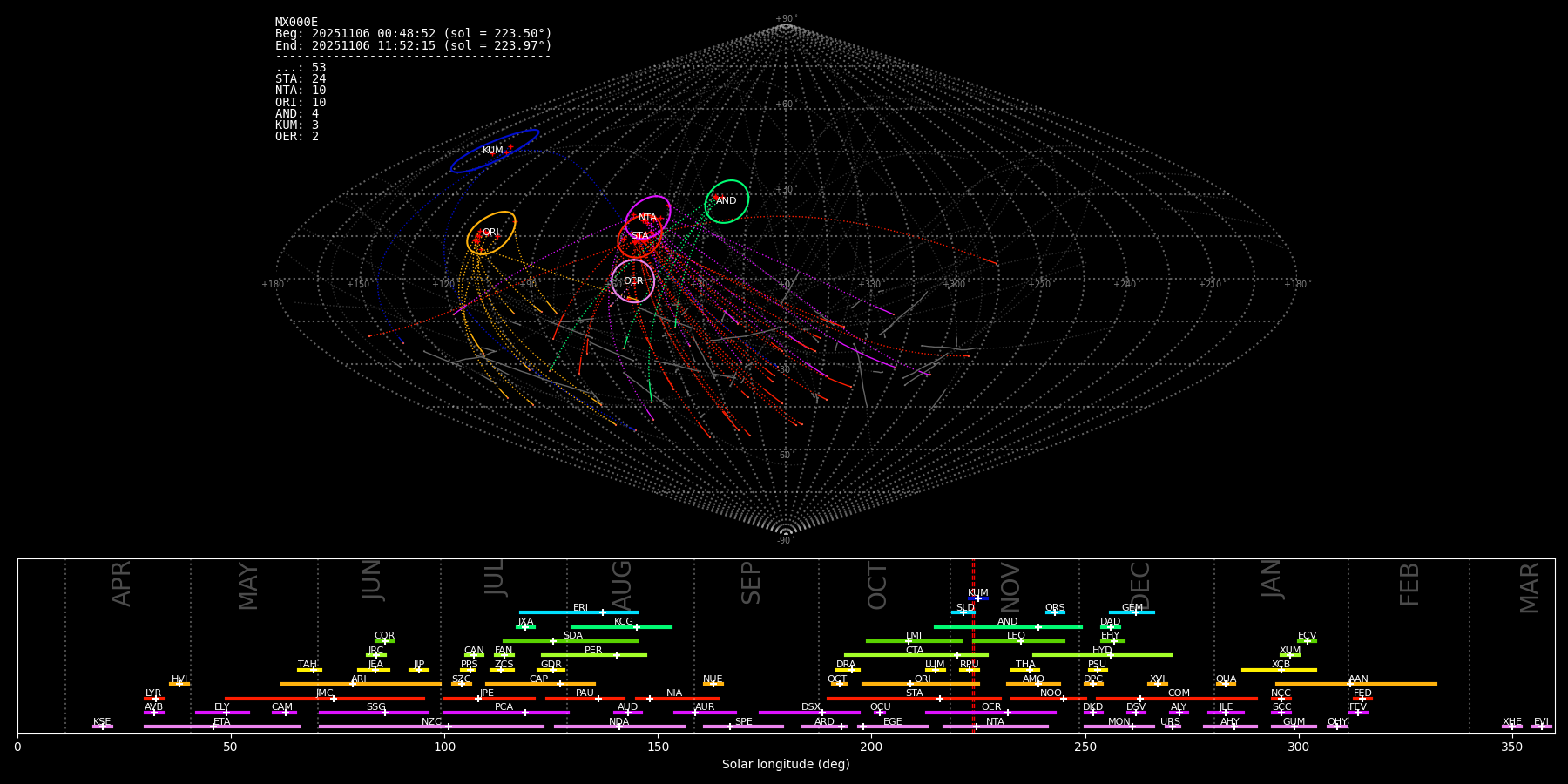Click the PCA shower label in the timeline
The height and width of the screenshot is (784, 1568).
click(x=504, y=707)
